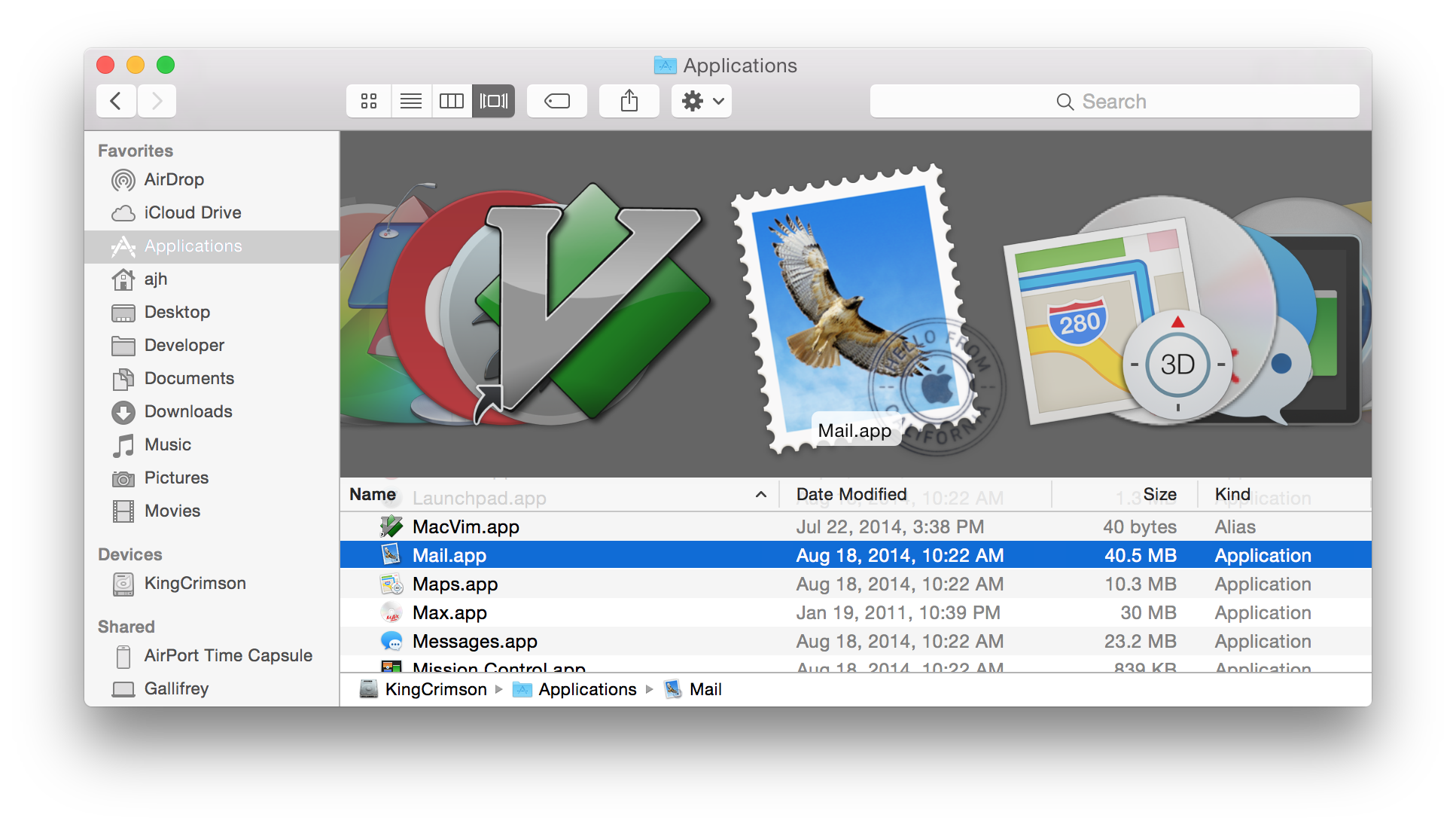Select the Max.app row
This screenshot has width=1456, height=827.
pos(855,612)
